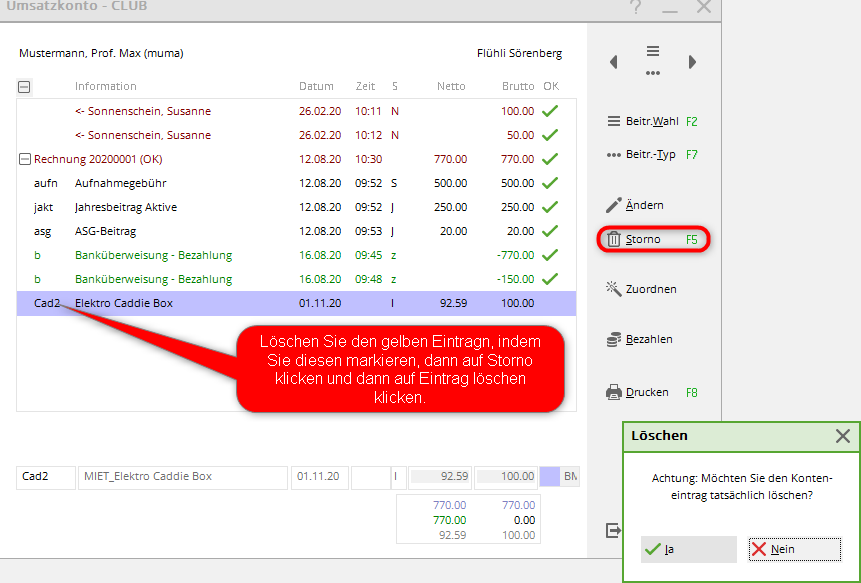
Task: Open the list menu icon between the arrows
Action: pos(653,60)
